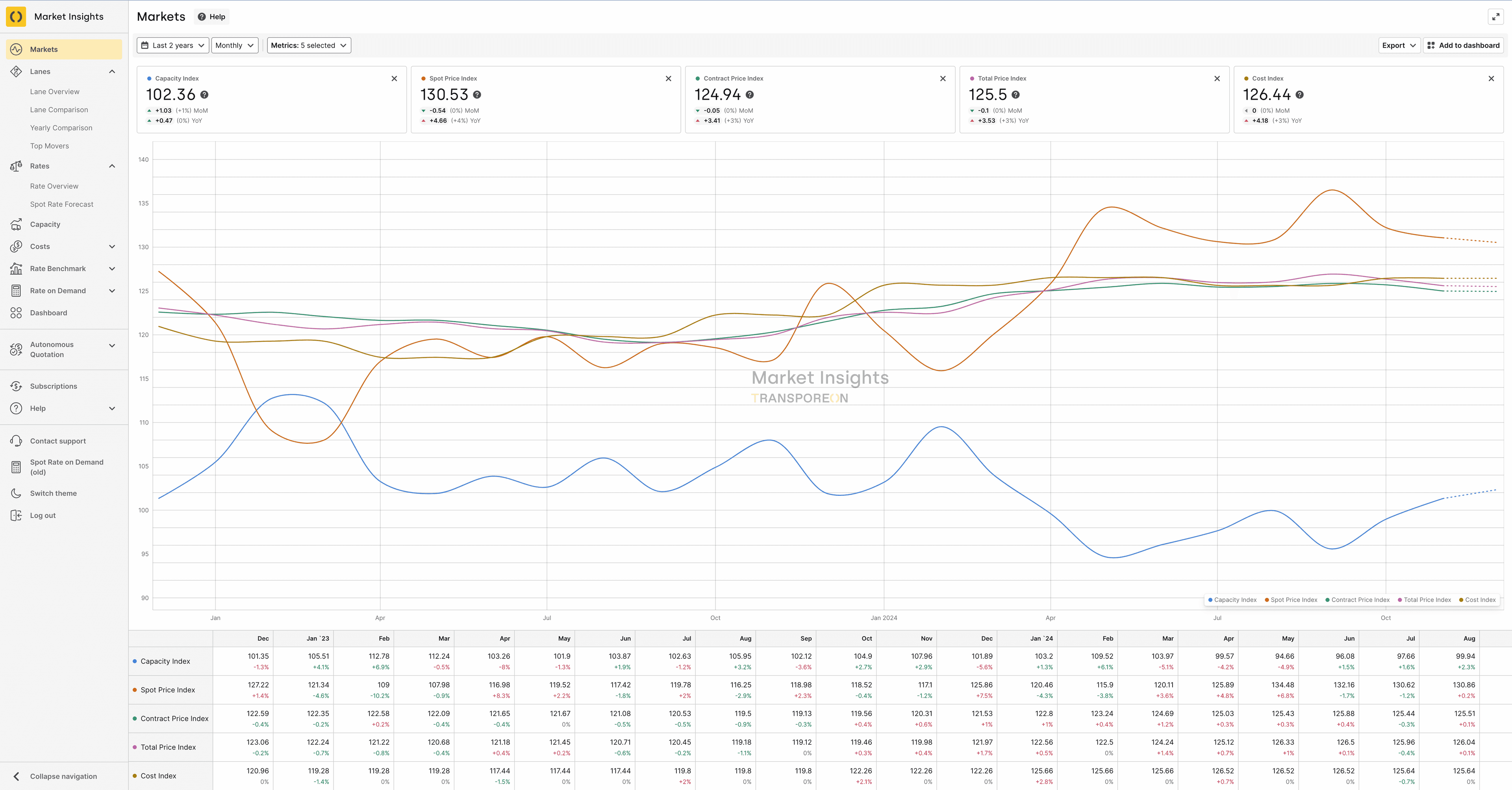Viewport: 1512px width, 790px height.
Task: Click the fullscreen expand icon top right
Action: coord(1495,17)
